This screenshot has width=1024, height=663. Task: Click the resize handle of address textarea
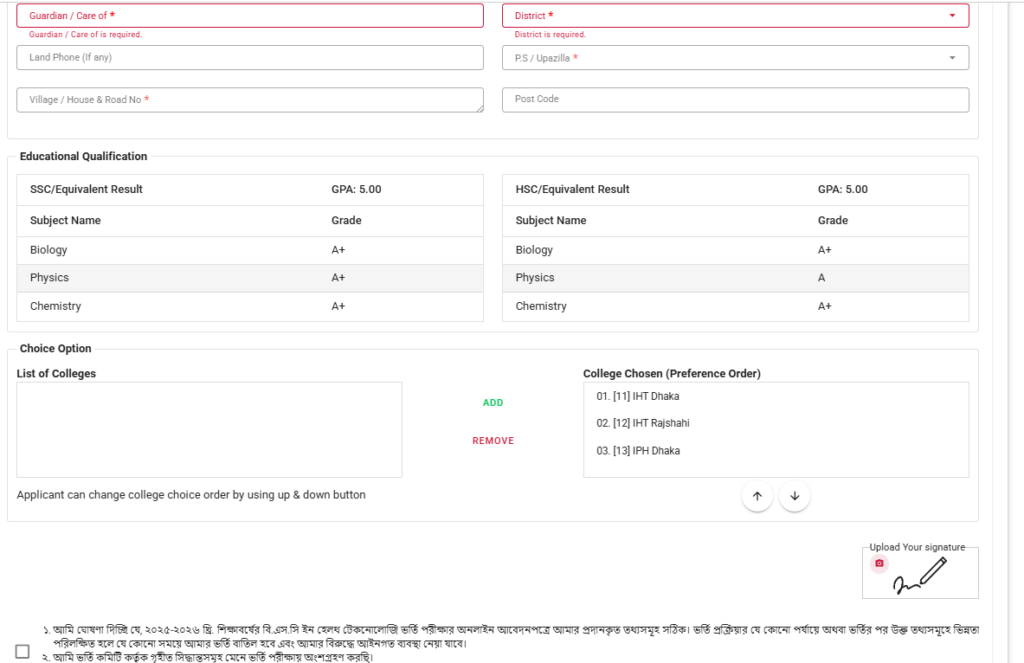(479, 108)
